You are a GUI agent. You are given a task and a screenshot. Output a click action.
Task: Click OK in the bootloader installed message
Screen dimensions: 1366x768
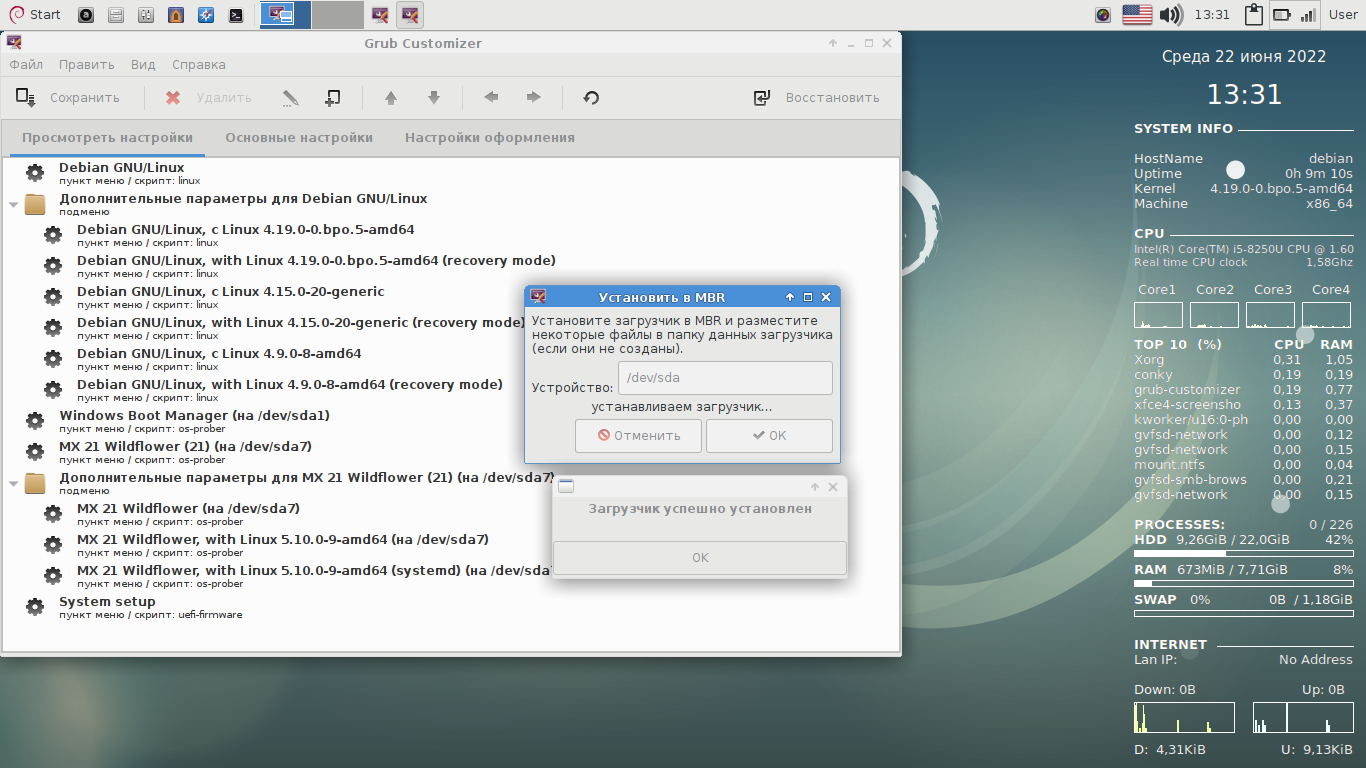point(700,558)
